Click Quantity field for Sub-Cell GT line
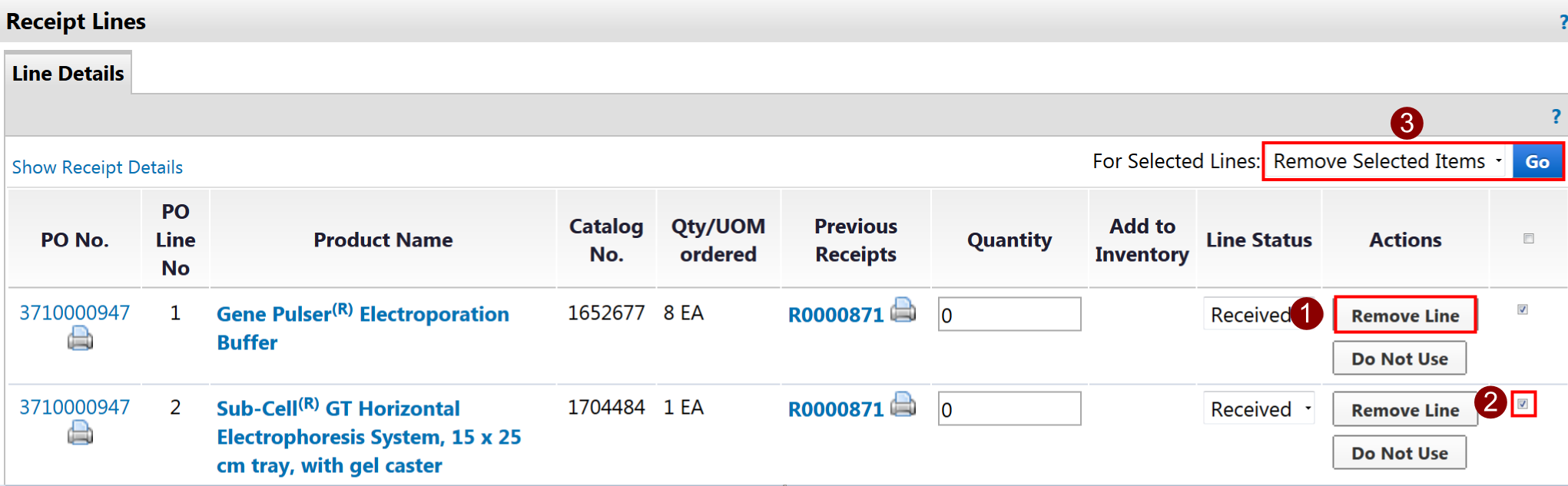Image resolution: width=1568 pixels, height=486 pixels. tap(1009, 409)
